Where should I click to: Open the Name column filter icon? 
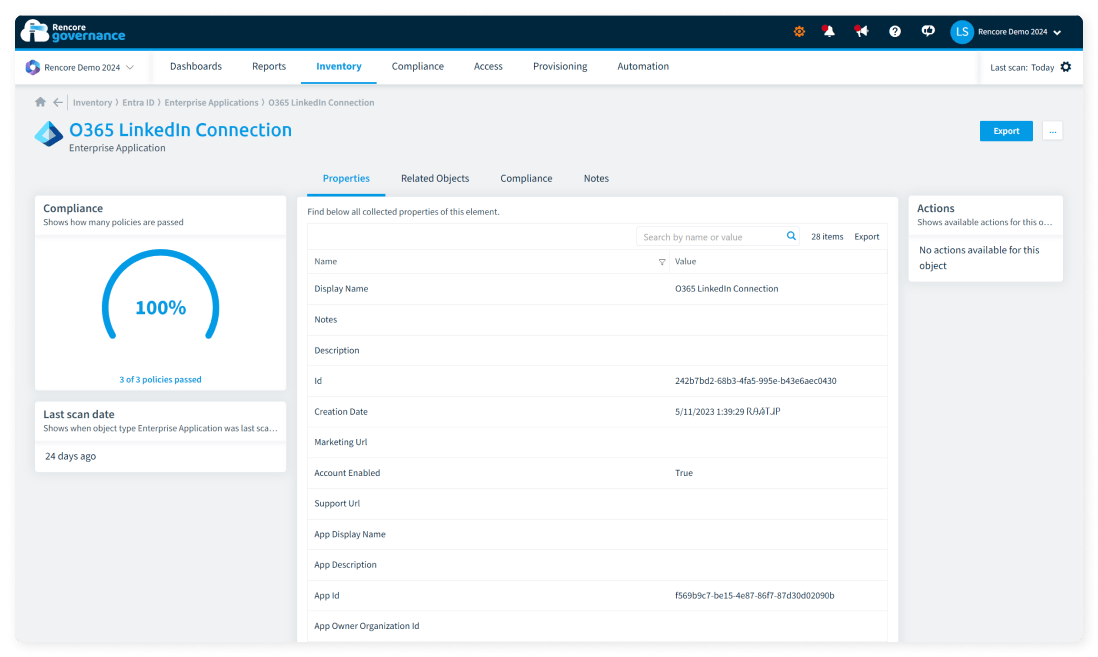click(662, 262)
